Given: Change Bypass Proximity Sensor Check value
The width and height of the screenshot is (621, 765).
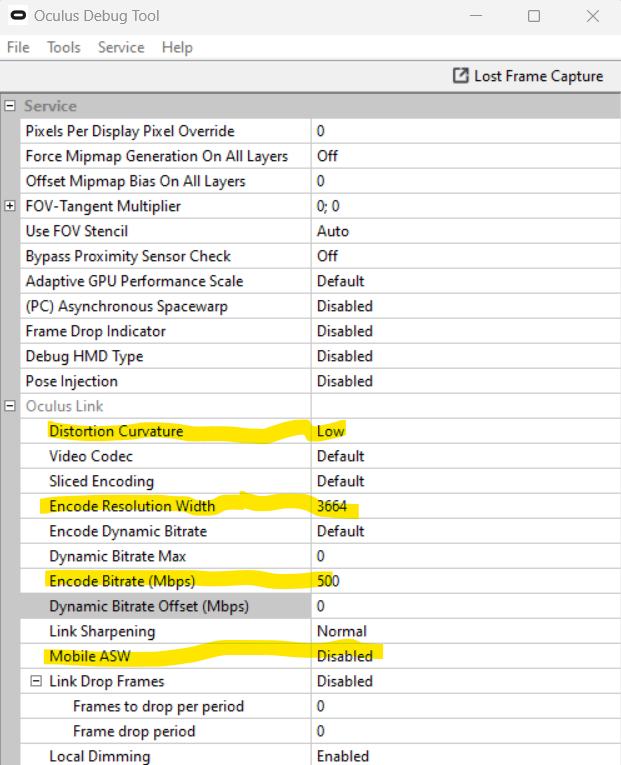Looking at the screenshot, I should point(466,256).
